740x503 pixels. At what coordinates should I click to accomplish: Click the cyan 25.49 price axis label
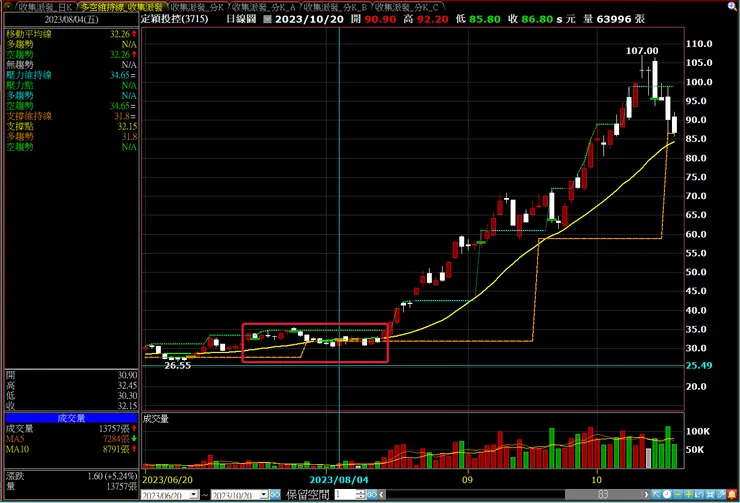699,365
